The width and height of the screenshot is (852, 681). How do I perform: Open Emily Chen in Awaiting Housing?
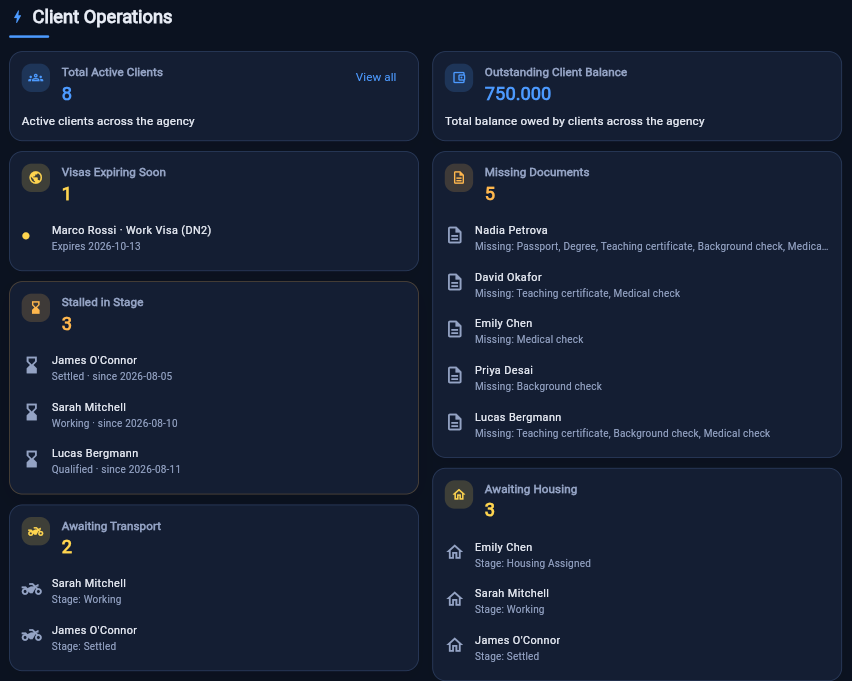[504, 547]
